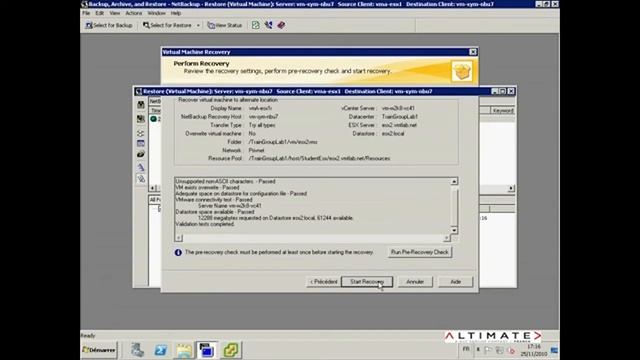Click the green circle icon in the backup list
Screen dimensions: 640x360
153,119
